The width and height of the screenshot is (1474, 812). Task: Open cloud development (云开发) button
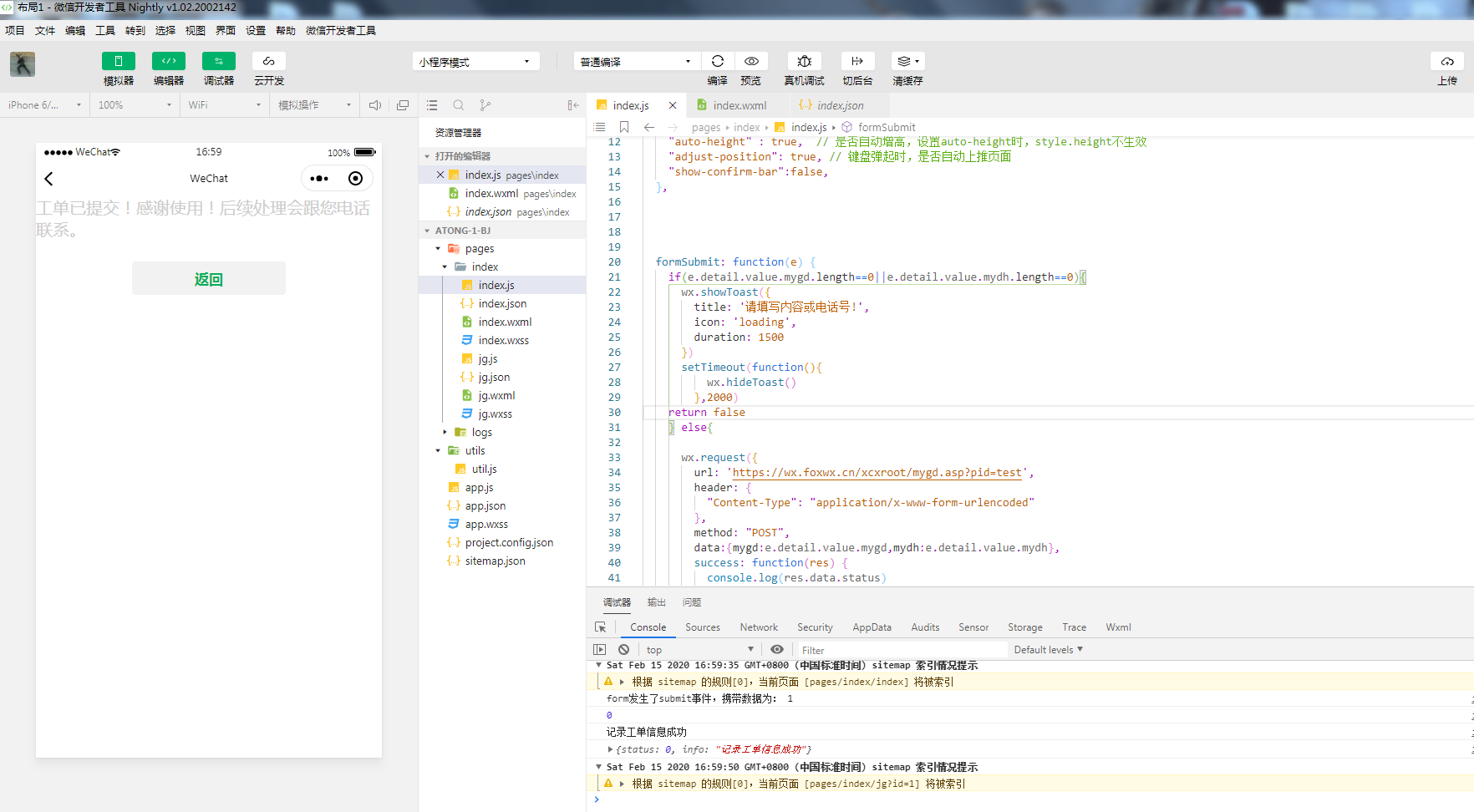[x=269, y=61]
